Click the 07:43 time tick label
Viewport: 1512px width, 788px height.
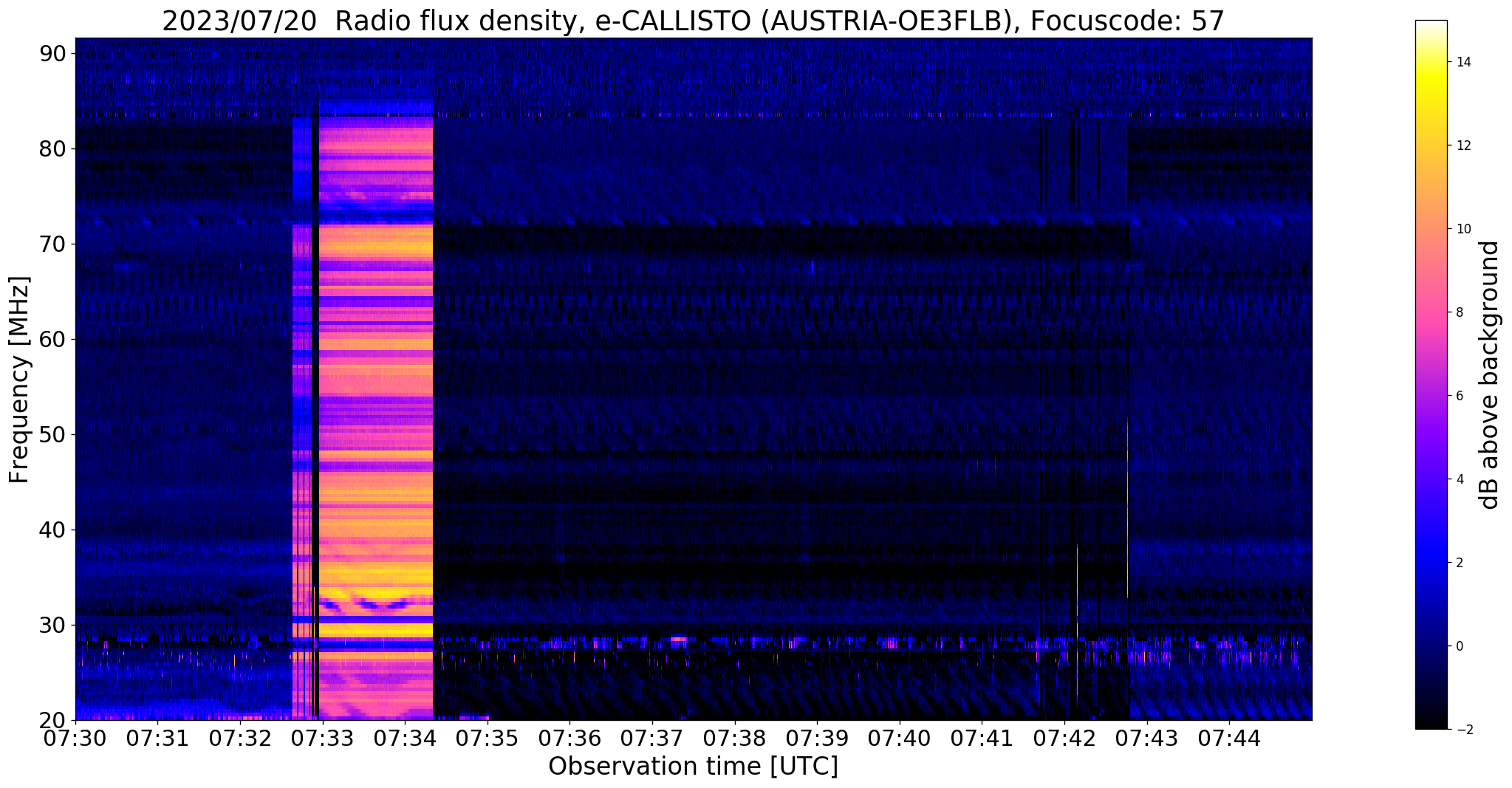coord(1146,739)
